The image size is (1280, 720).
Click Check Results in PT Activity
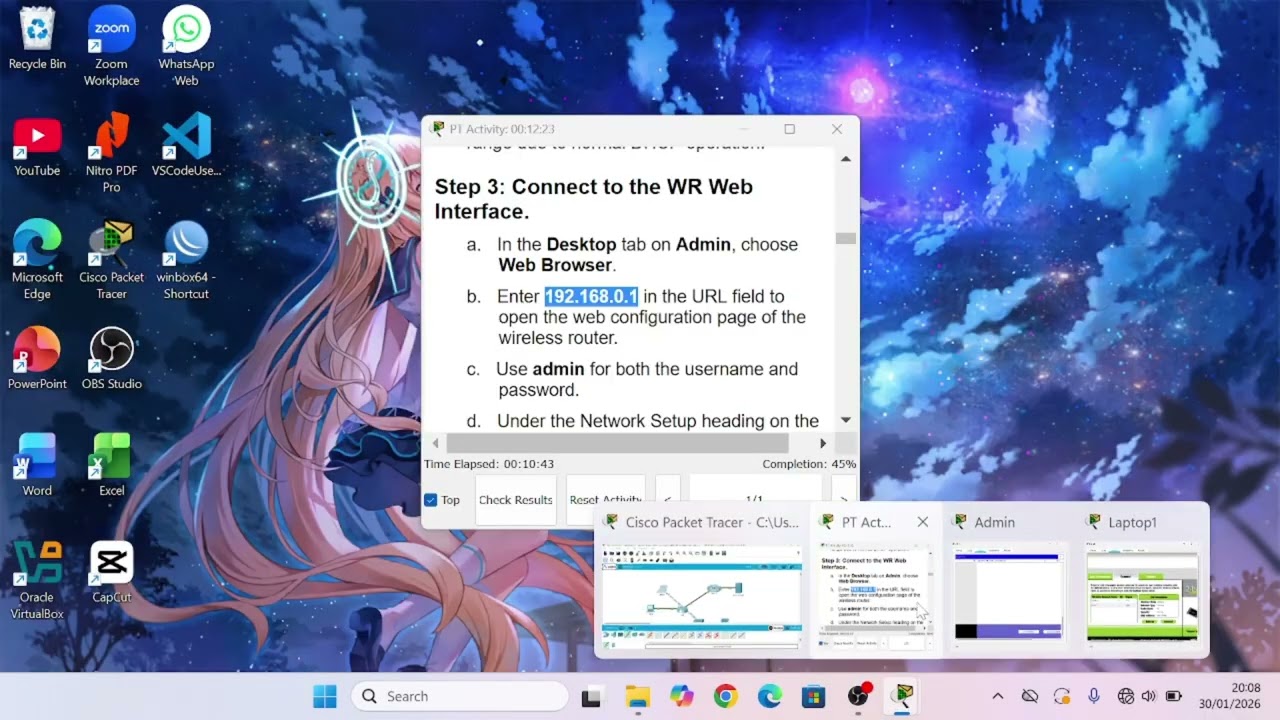[x=516, y=500]
